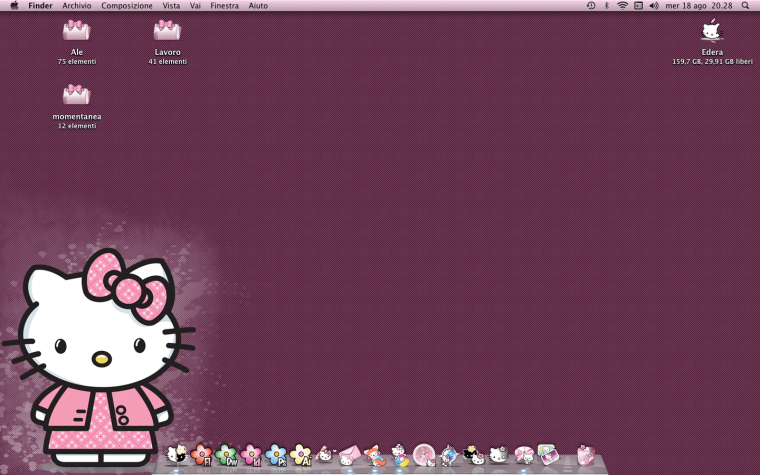Launch Dreamweaver (Dw) from the dock

pos(227,456)
